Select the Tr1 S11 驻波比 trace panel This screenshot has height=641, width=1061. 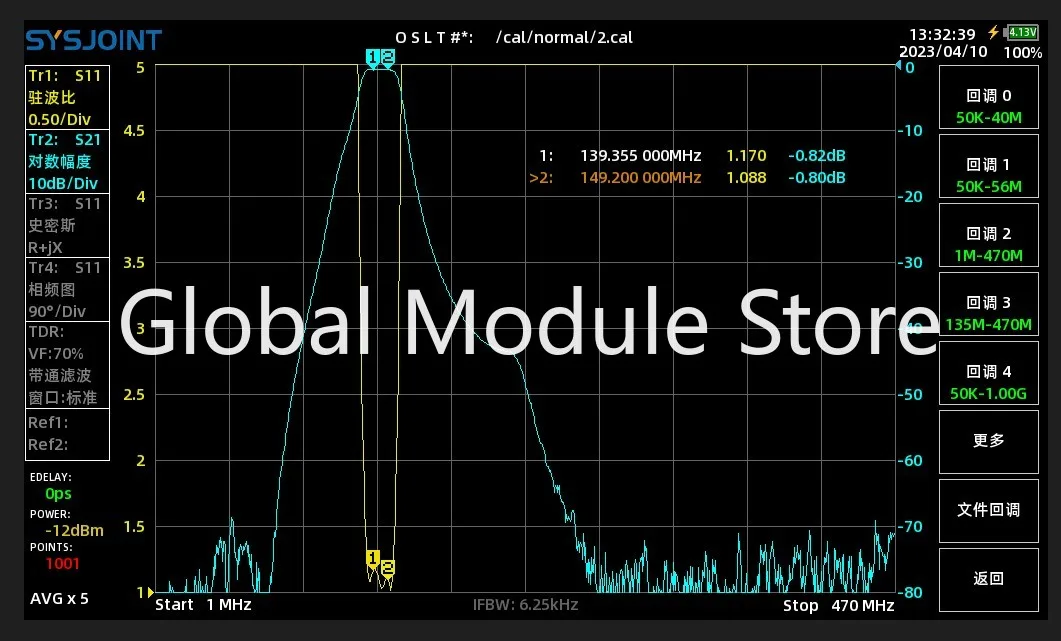click(67, 97)
